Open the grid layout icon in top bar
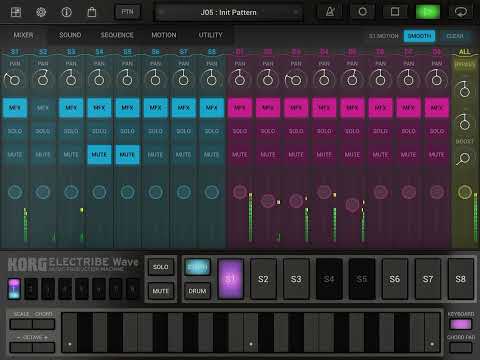The image size is (480, 360). pyautogui.click(x=16, y=12)
